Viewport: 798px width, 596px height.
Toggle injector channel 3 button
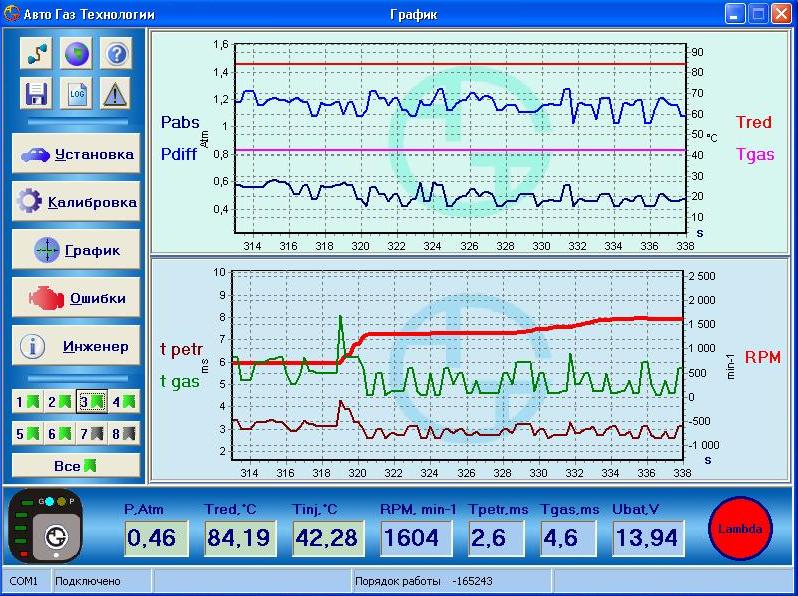coord(91,402)
